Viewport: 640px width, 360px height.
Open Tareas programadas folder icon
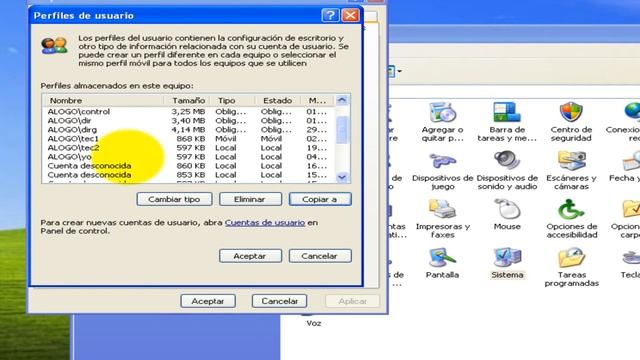tap(571, 257)
